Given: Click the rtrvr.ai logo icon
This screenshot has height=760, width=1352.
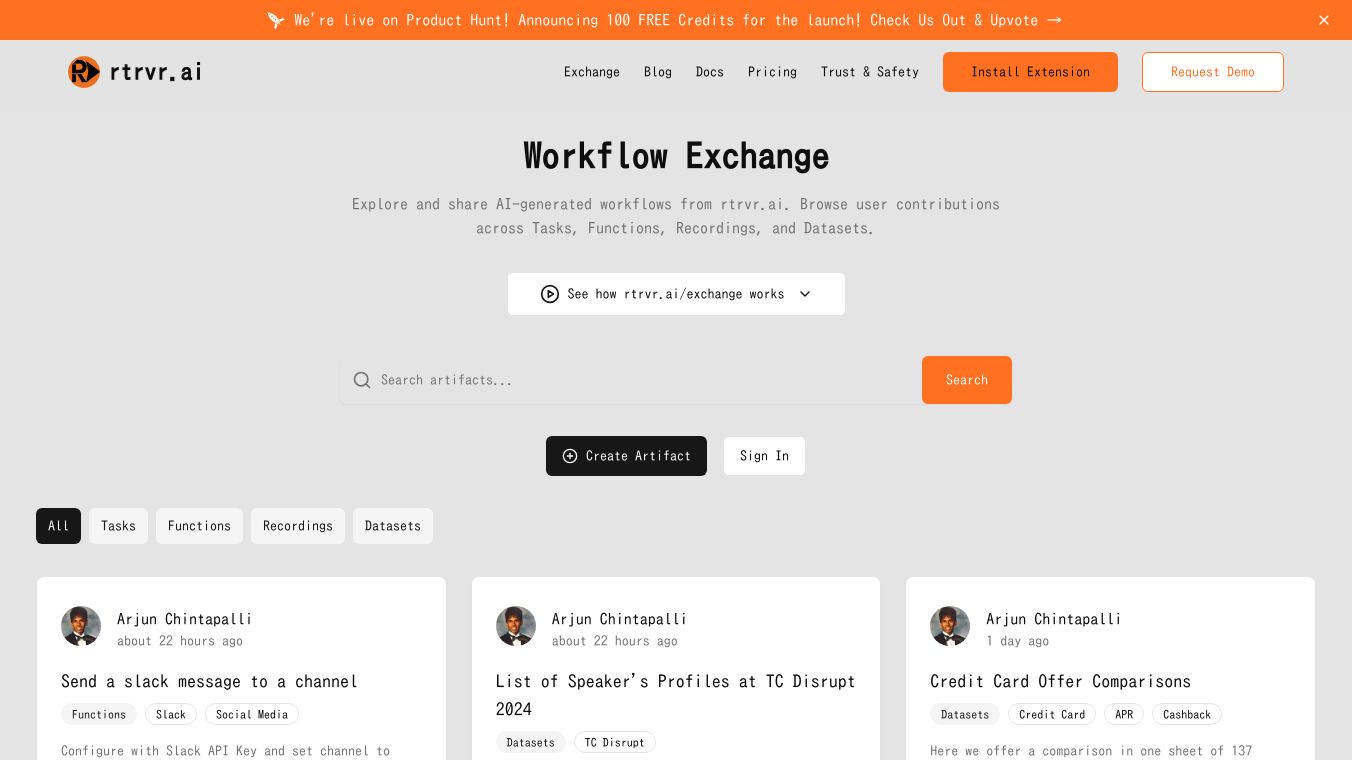Looking at the screenshot, I should pyautogui.click(x=84, y=72).
